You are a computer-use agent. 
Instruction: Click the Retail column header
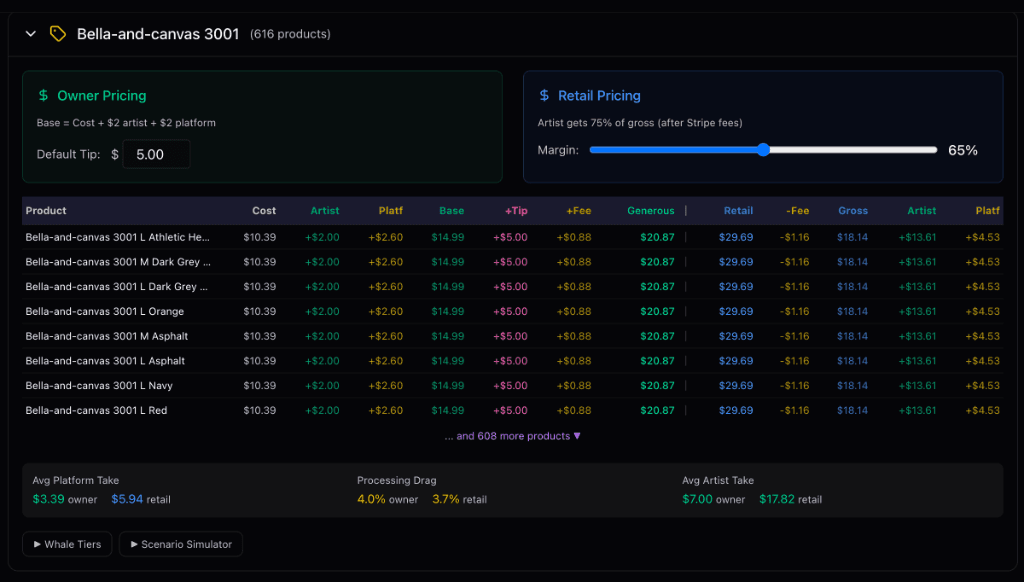click(738, 211)
